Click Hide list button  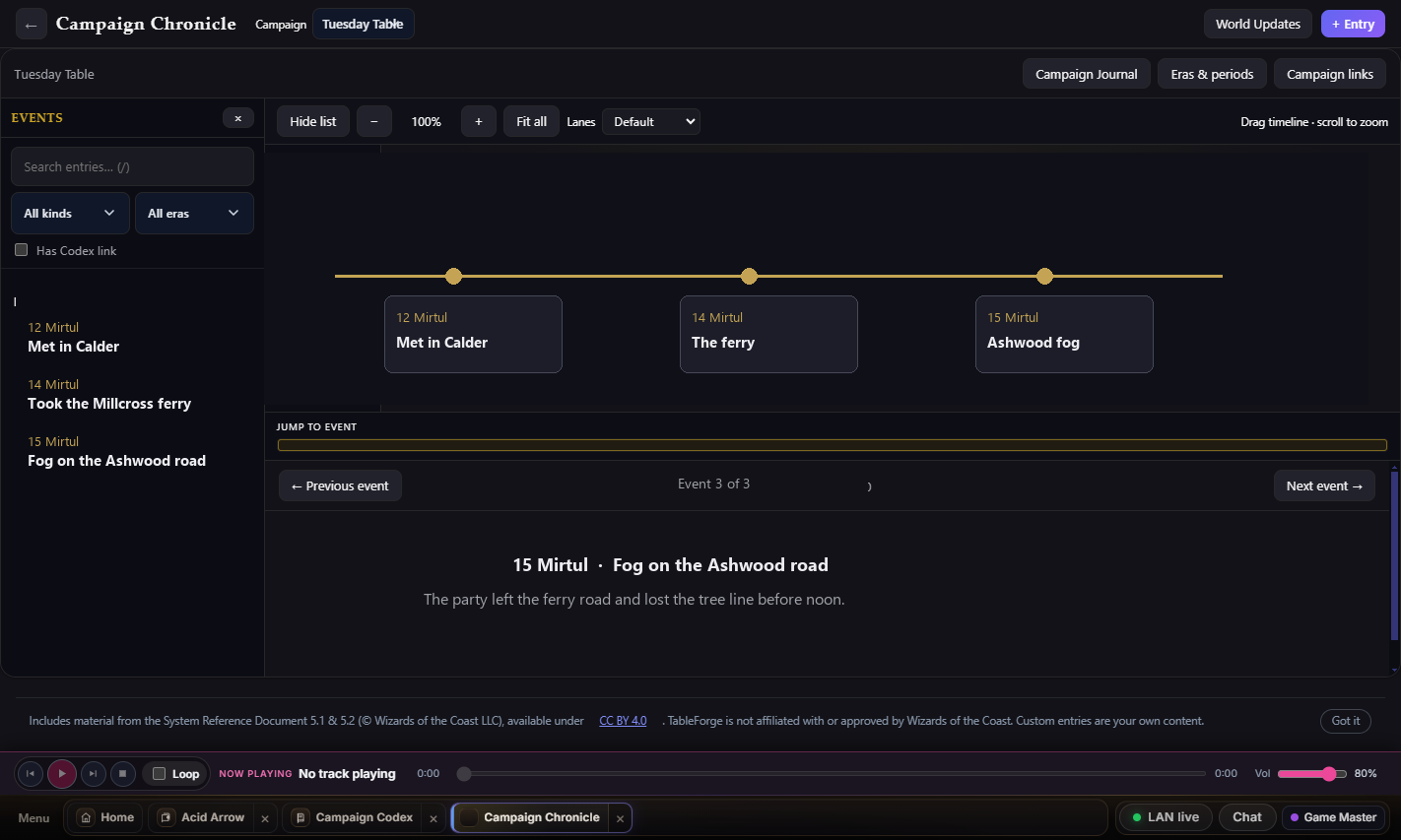click(x=313, y=121)
